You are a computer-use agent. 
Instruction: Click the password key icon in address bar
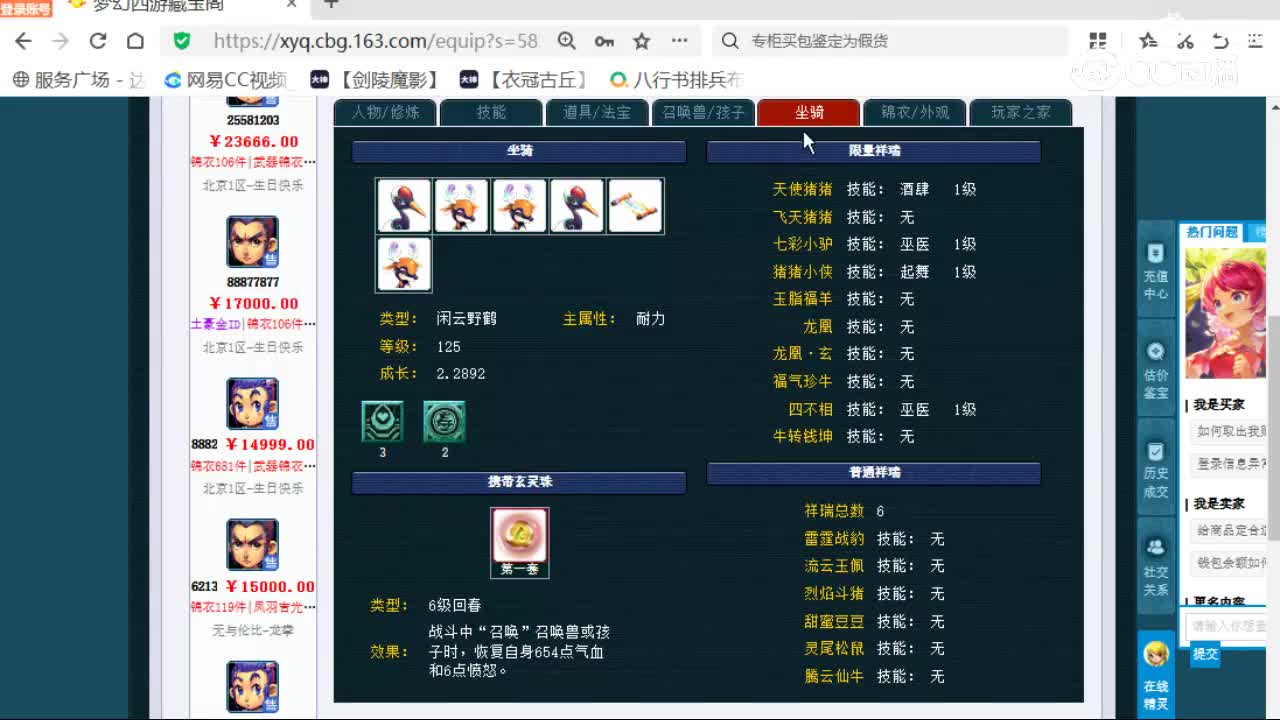click(604, 40)
